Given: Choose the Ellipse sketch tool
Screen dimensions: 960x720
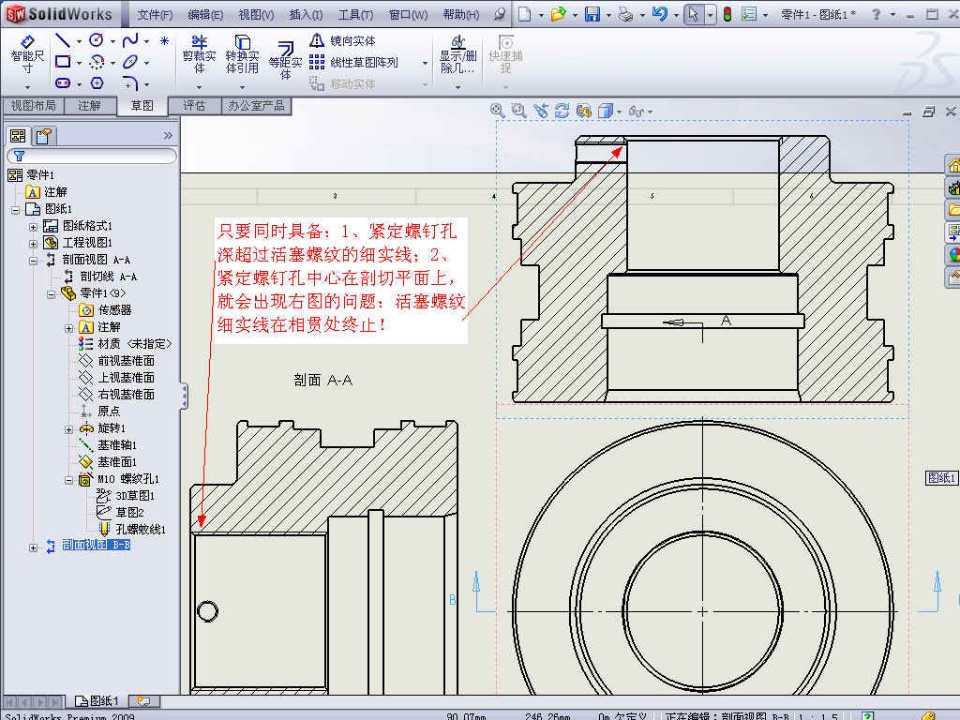Looking at the screenshot, I should [x=130, y=62].
